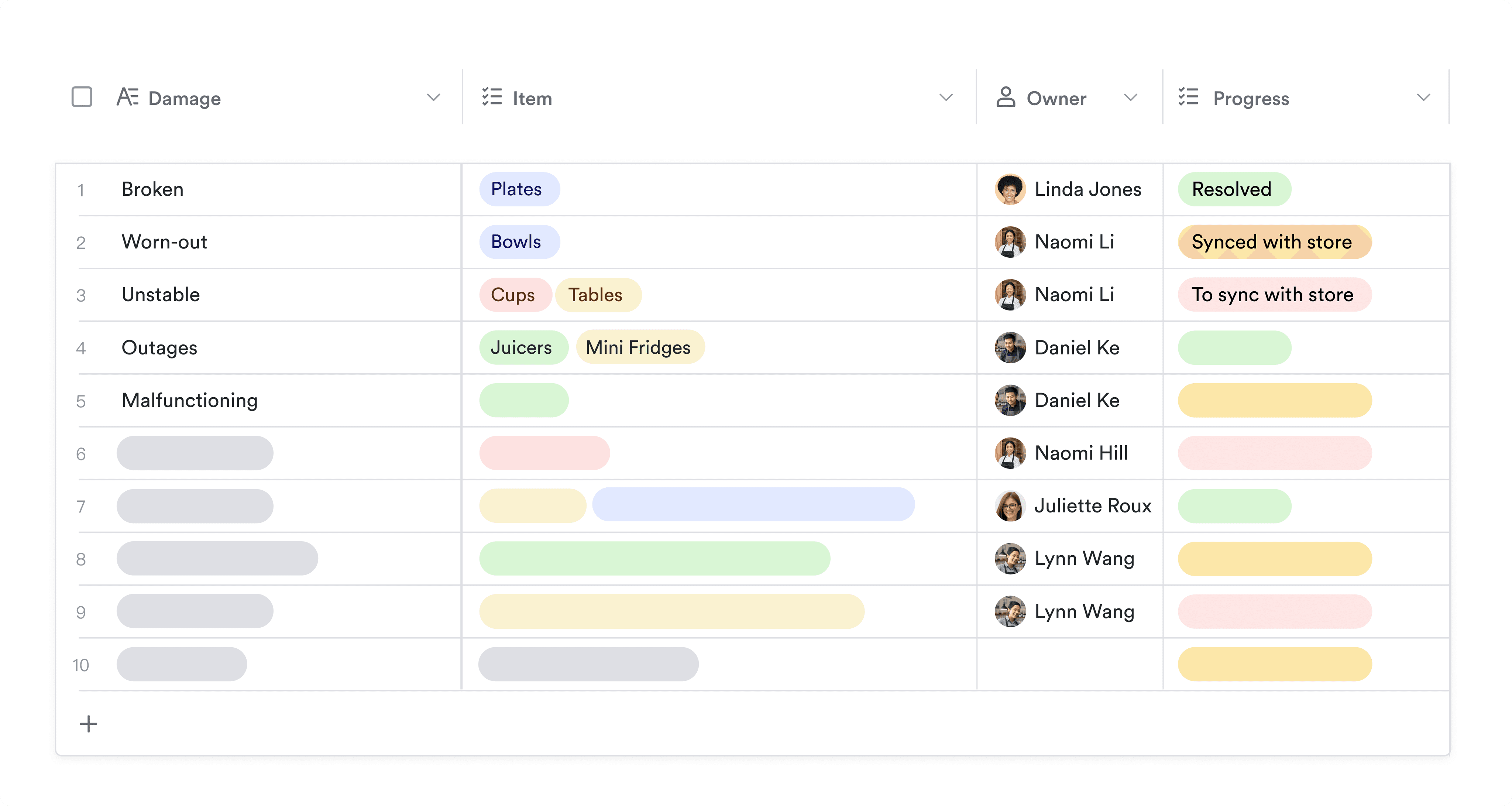
Task: Click the Malfunctioning damage cell
Action: pyautogui.click(x=190, y=400)
